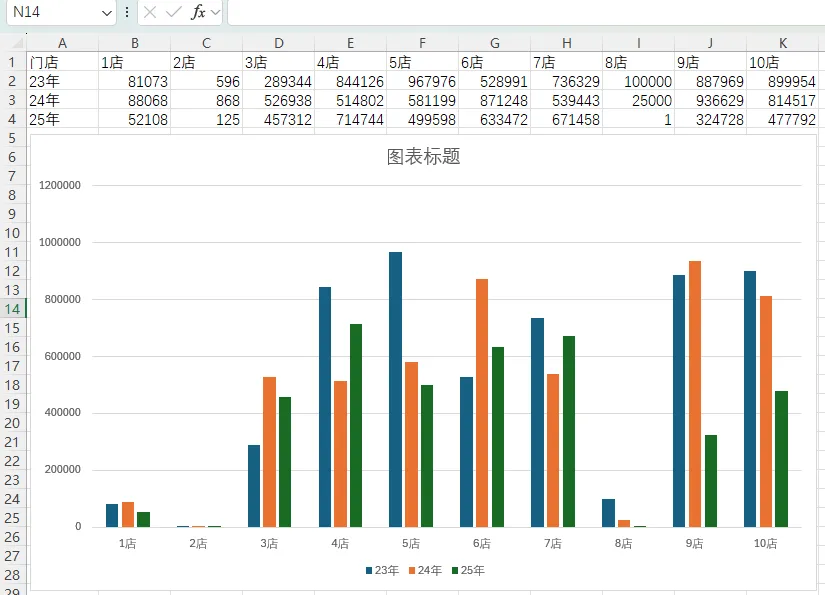Click the orange 24年 bar for 9店
The image size is (825, 595).
click(695, 394)
